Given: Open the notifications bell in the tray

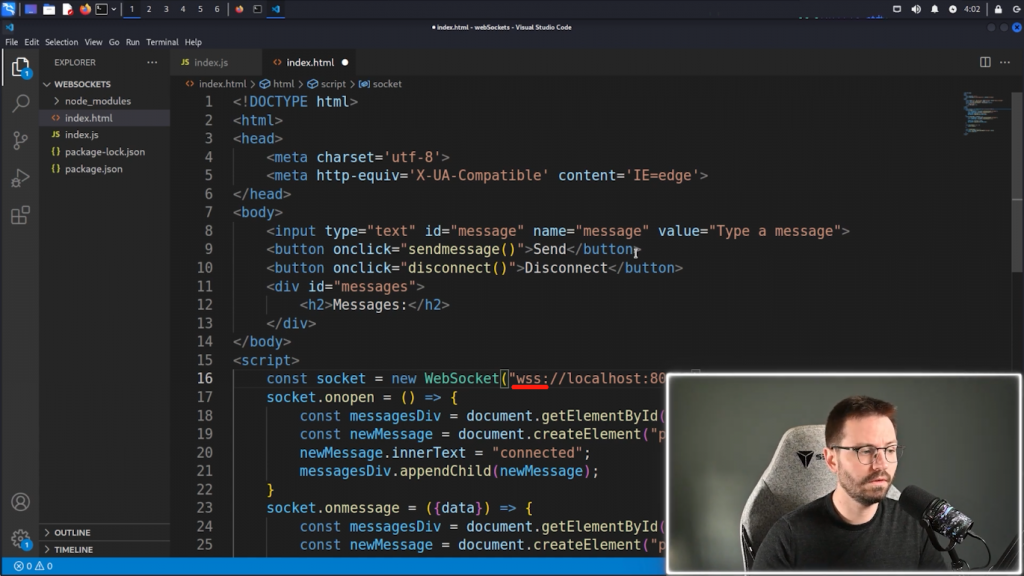Looking at the screenshot, I should [x=935, y=9].
